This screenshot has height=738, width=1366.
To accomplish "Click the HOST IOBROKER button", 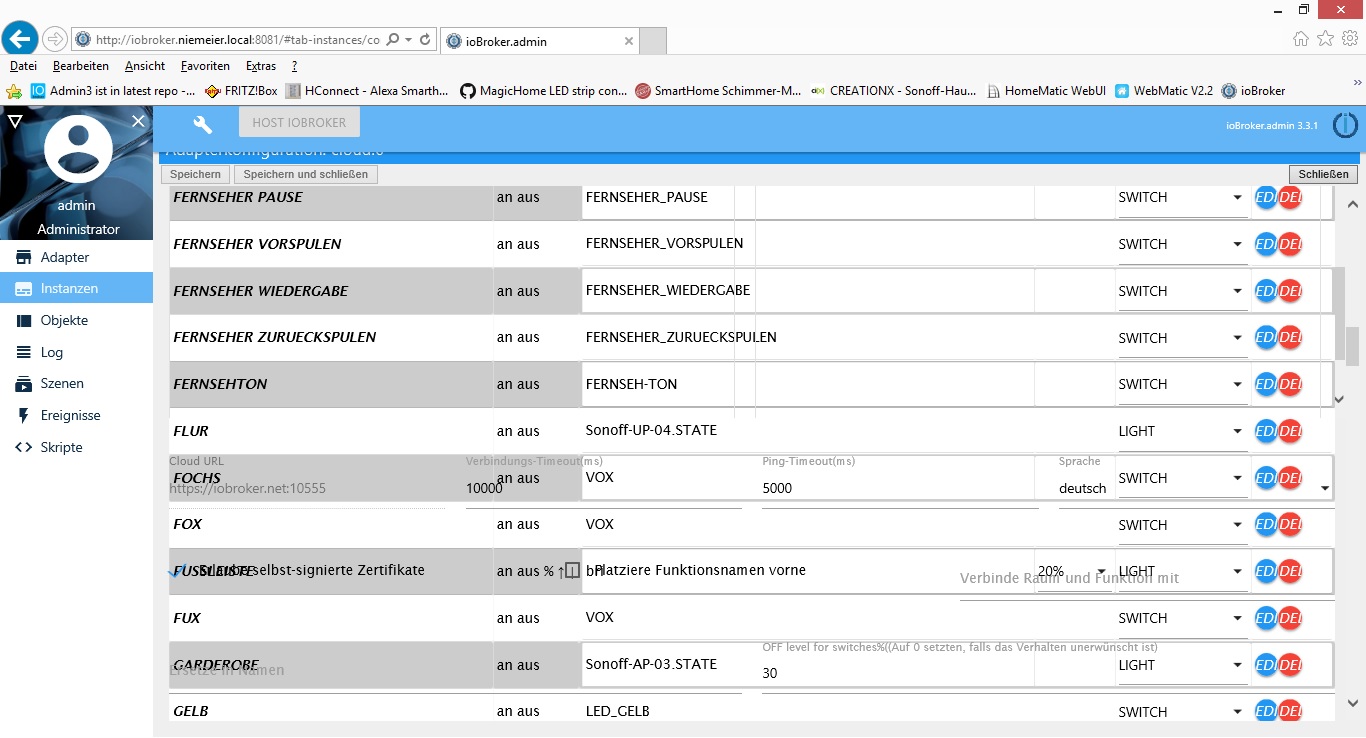I will [x=299, y=123].
